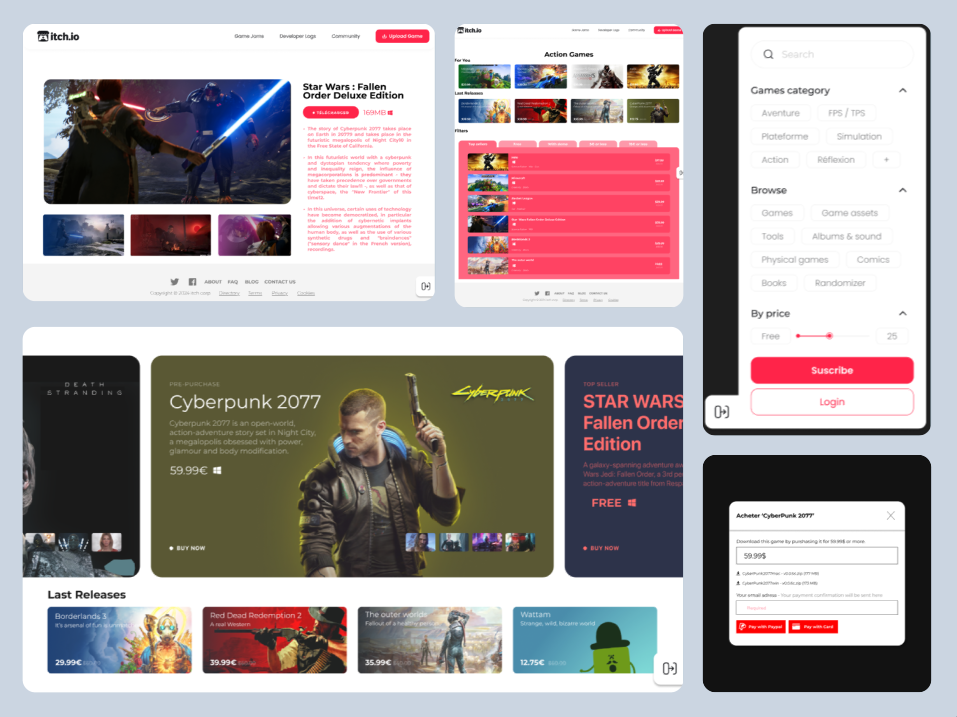Open the Borderlands 3 release card
Image resolution: width=957 pixels, height=717 pixels.
120,640
